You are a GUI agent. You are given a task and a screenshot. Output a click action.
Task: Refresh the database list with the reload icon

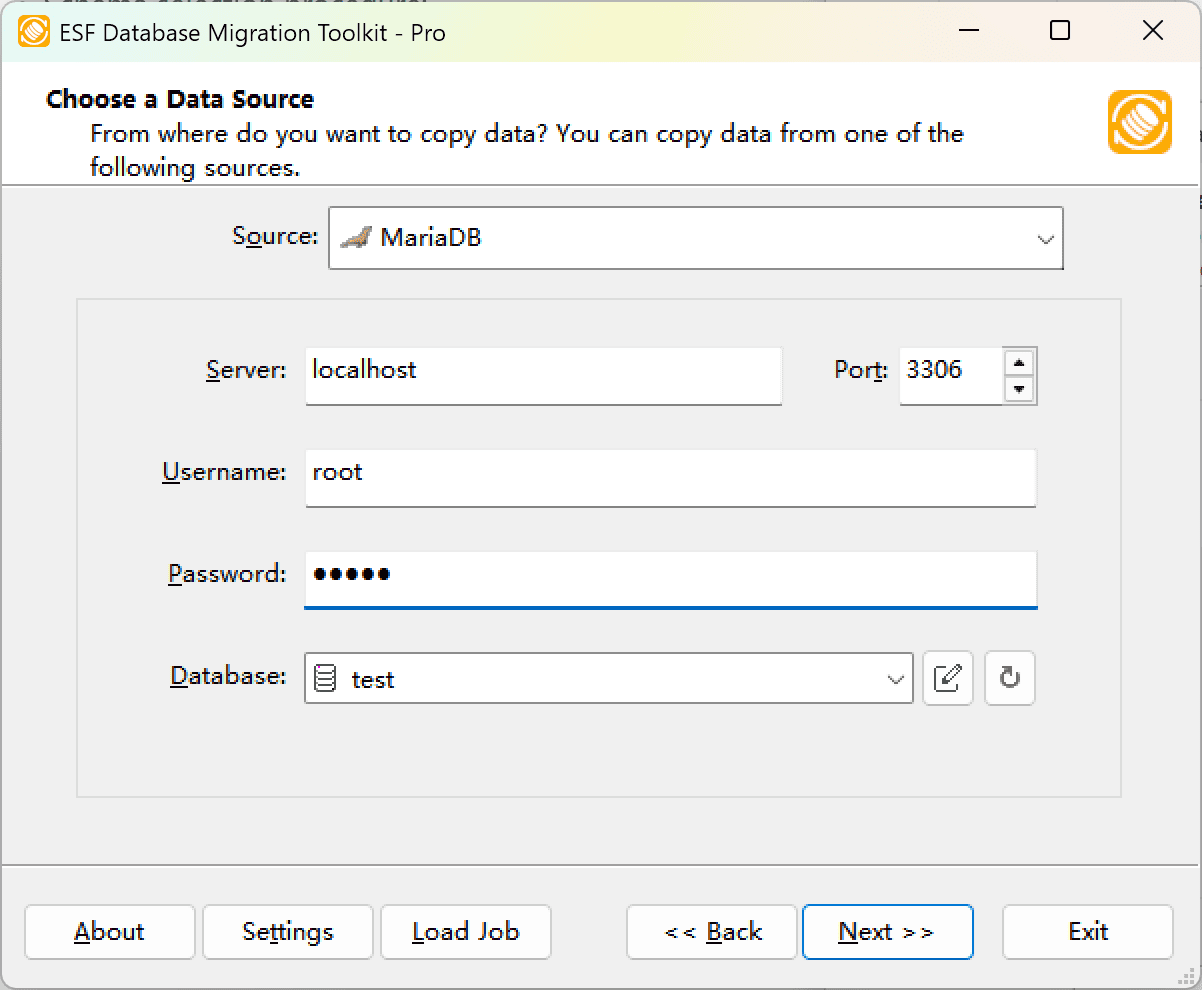[x=1009, y=678]
